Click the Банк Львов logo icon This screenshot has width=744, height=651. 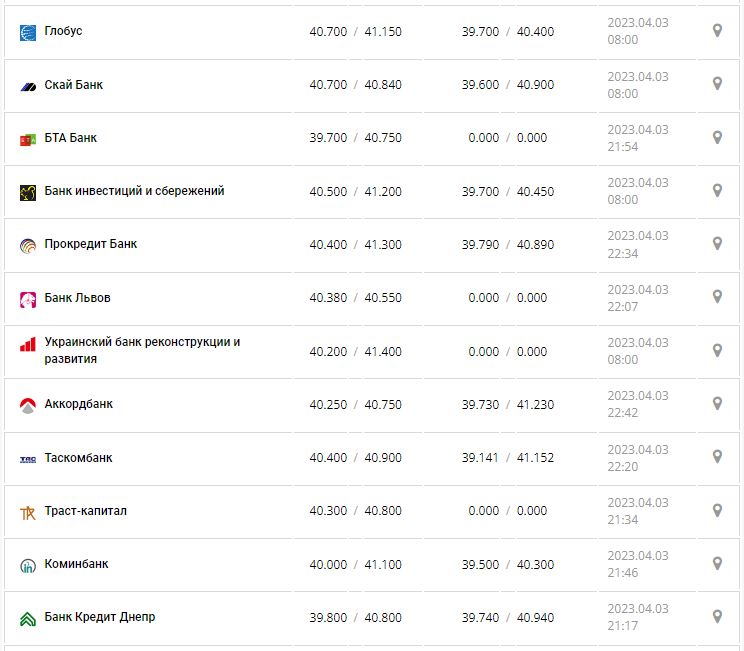pos(28,299)
